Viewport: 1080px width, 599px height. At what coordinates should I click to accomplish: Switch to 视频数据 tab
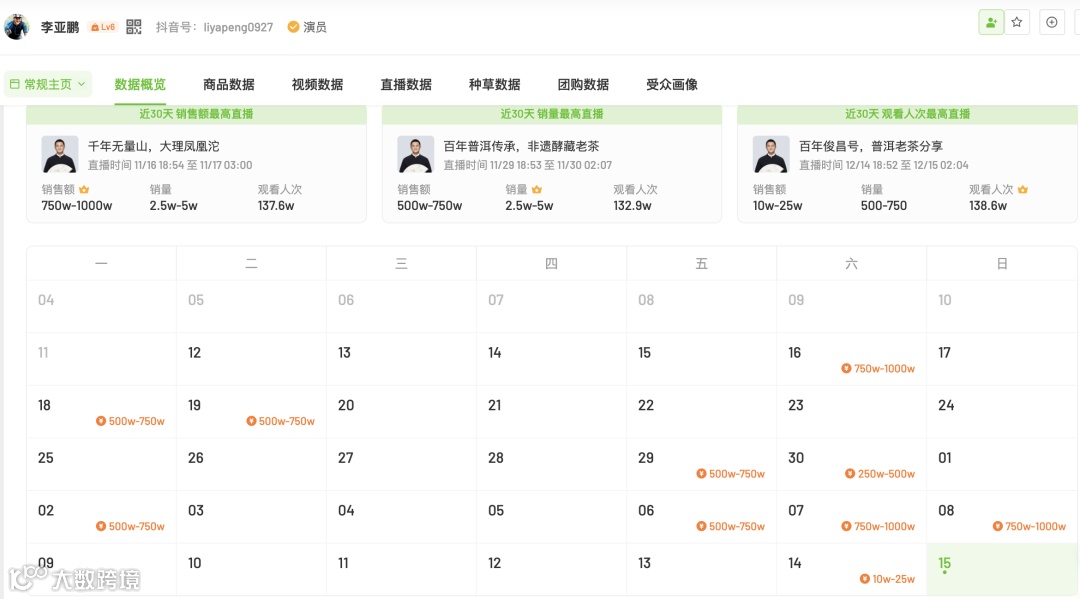pos(318,85)
